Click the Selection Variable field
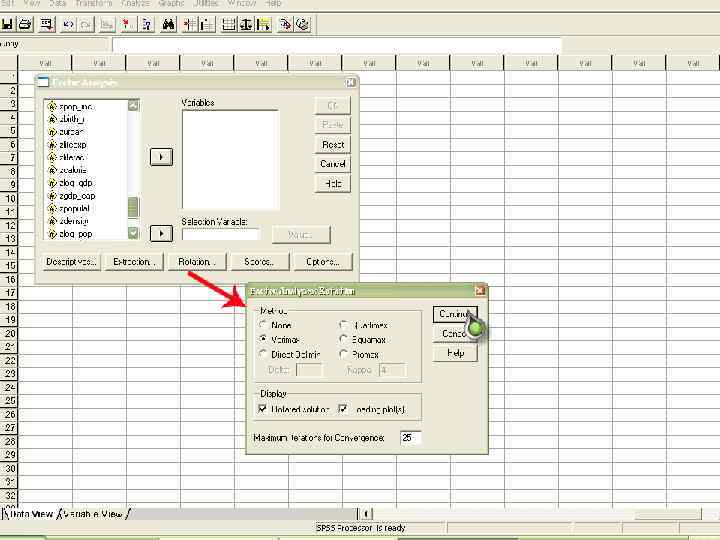The height and width of the screenshot is (540, 720). (x=220, y=234)
